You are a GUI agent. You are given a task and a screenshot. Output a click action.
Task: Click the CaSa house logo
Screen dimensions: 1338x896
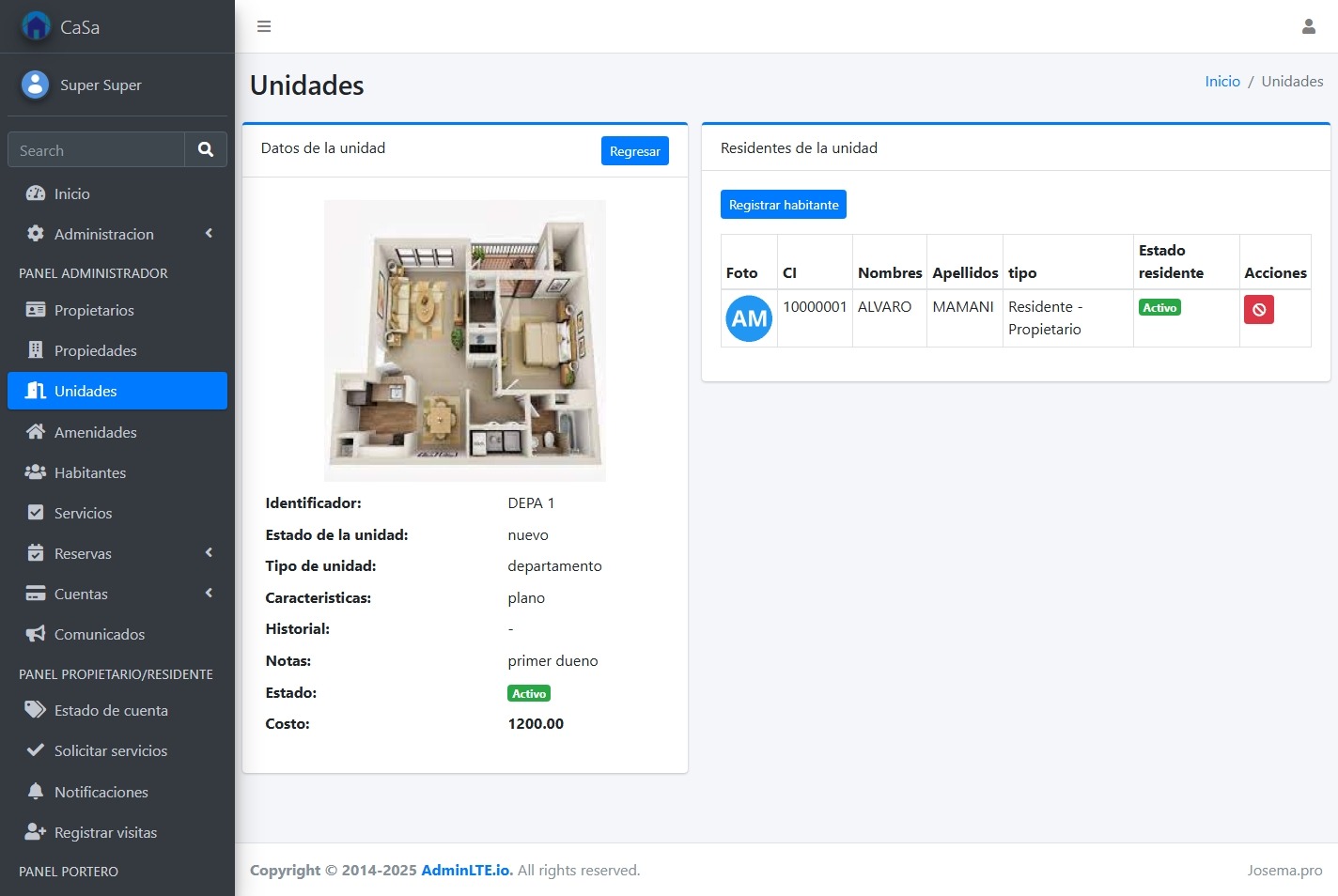tap(36, 26)
